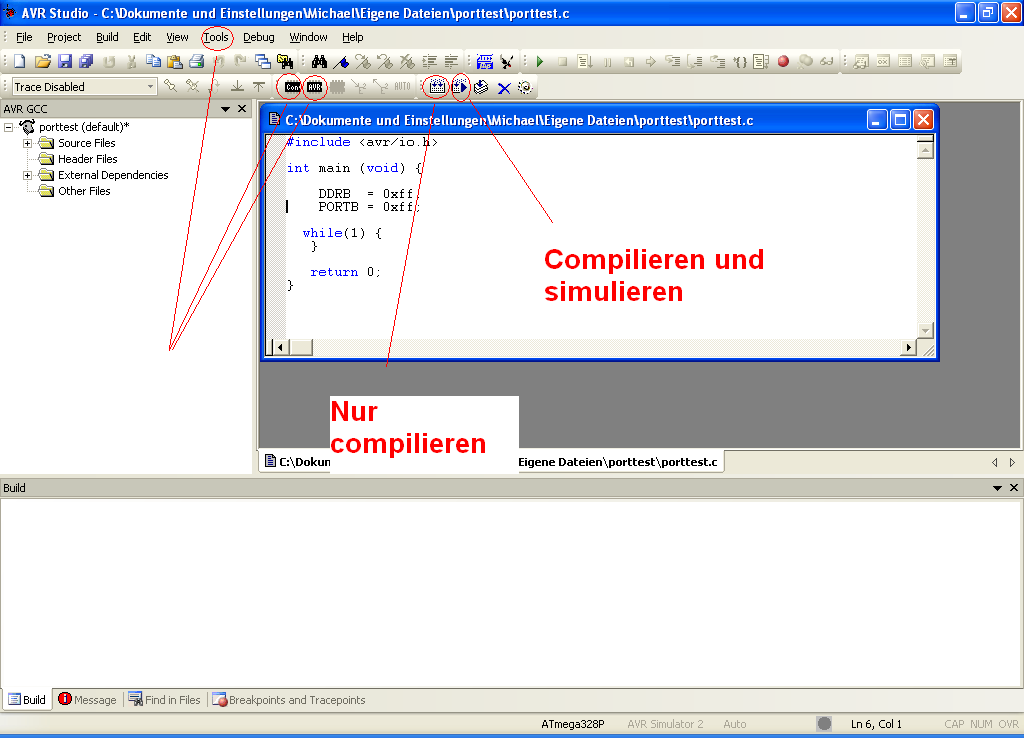Open the Trace Disabled combo box

click(x=84, y=86)
